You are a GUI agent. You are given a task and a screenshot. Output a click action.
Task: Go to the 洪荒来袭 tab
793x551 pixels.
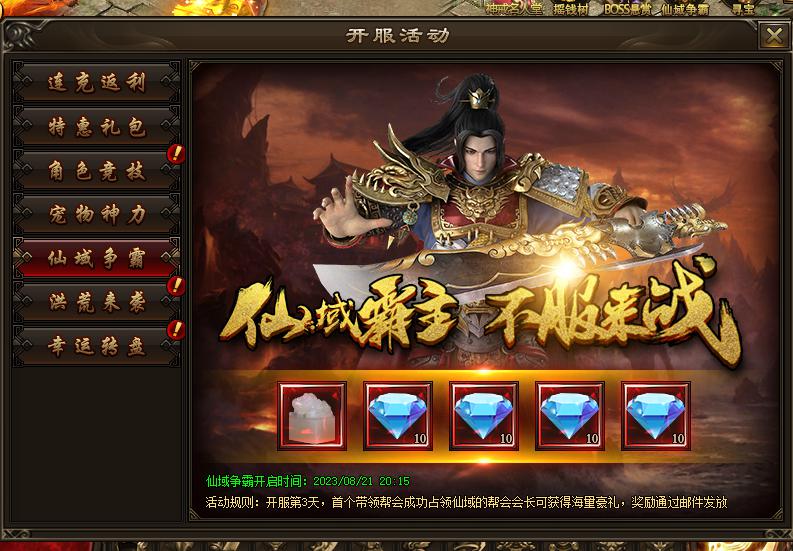coord(97,302)
